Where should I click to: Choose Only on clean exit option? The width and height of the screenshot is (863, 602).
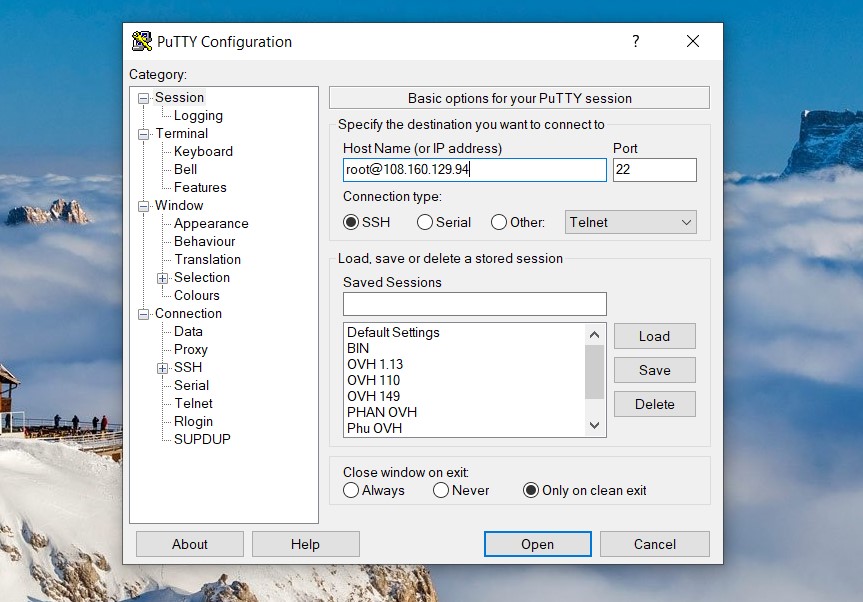(531, 490)
